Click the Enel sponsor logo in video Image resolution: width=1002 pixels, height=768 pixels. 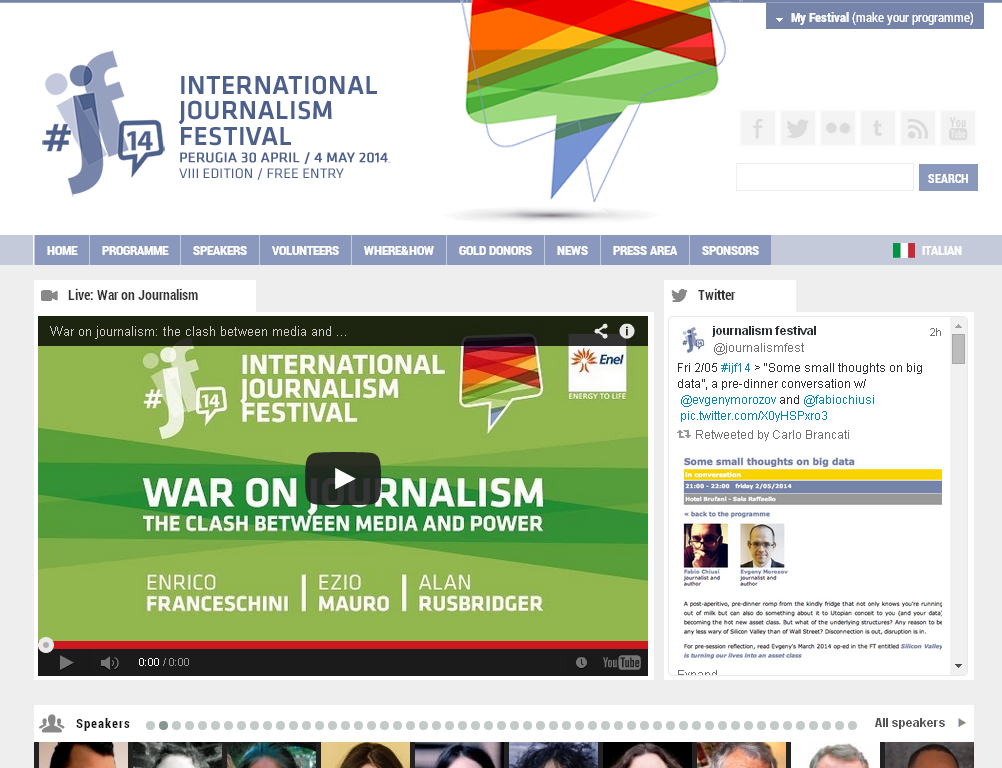pyautogui.click(x=597, y=367)
